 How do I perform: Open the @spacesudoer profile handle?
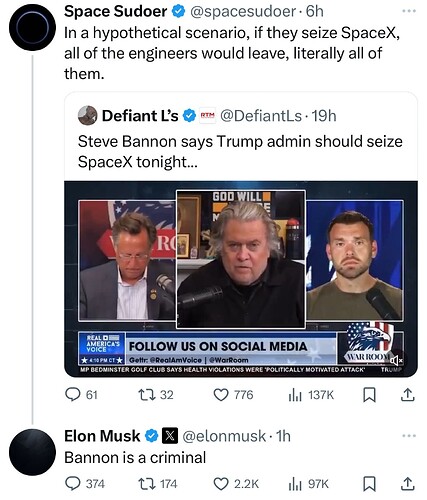click(243, 12)
